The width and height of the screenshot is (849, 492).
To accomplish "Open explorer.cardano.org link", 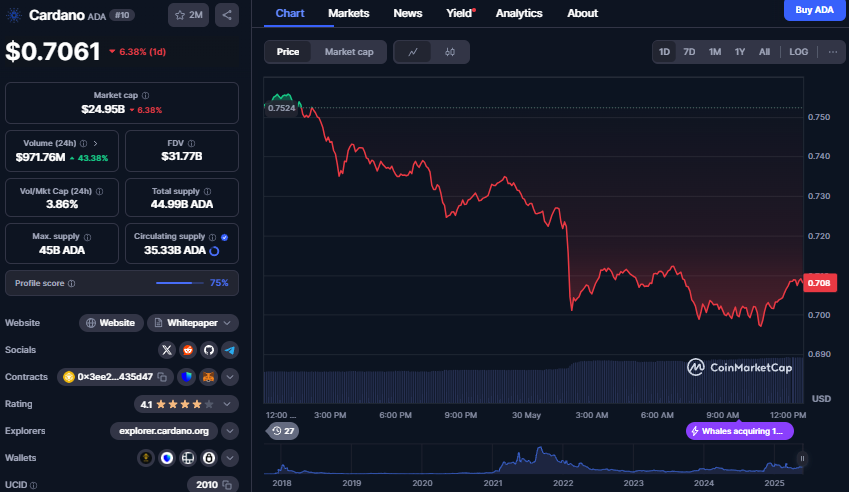I will 164,431.
